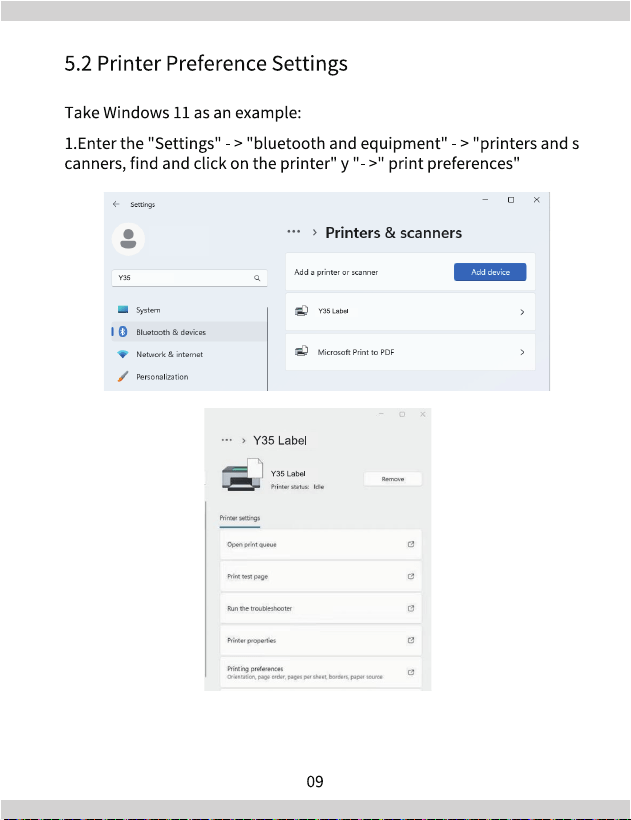Click the search magnifier icon in Y35 field
The height and width of the screenshot is (820, 631).
click(257, 278)
